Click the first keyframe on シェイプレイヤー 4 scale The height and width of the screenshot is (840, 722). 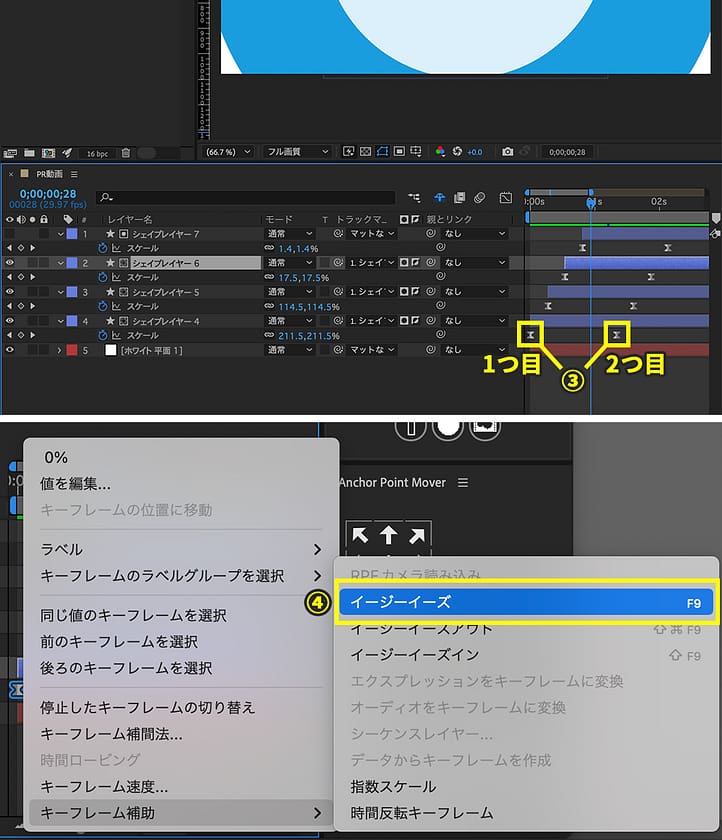coord(531,333)
